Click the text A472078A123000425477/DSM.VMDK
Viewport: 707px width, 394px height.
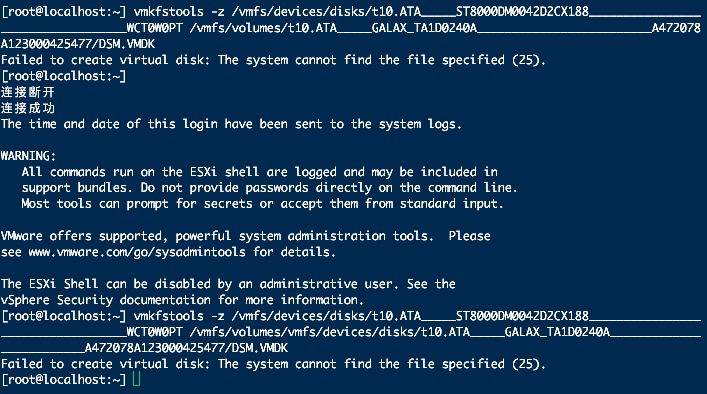pos(186,348)
